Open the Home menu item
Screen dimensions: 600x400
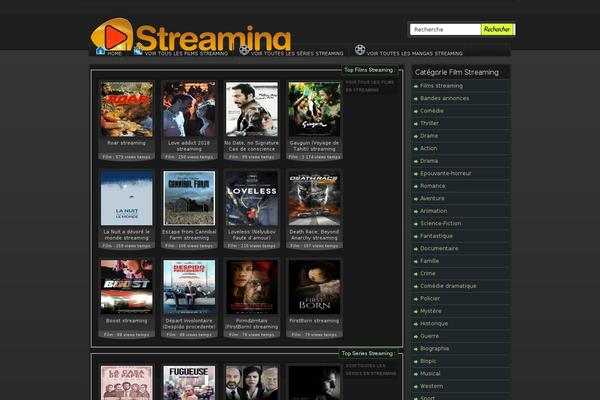point(114,54)
